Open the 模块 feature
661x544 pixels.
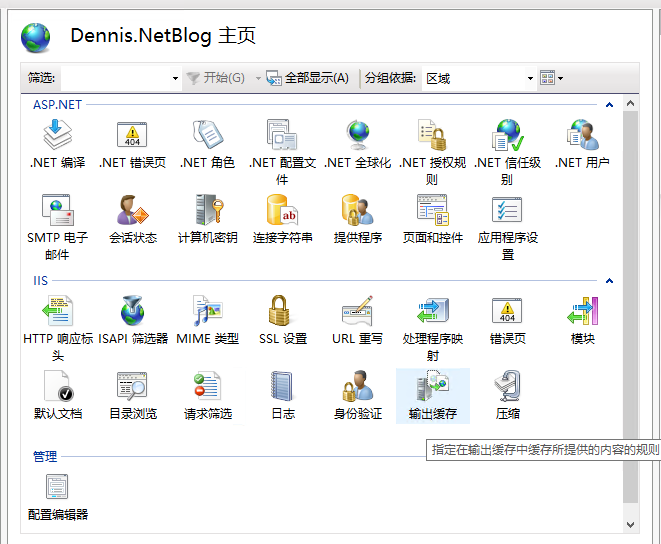pyautogui.click(x=583, y=321)
